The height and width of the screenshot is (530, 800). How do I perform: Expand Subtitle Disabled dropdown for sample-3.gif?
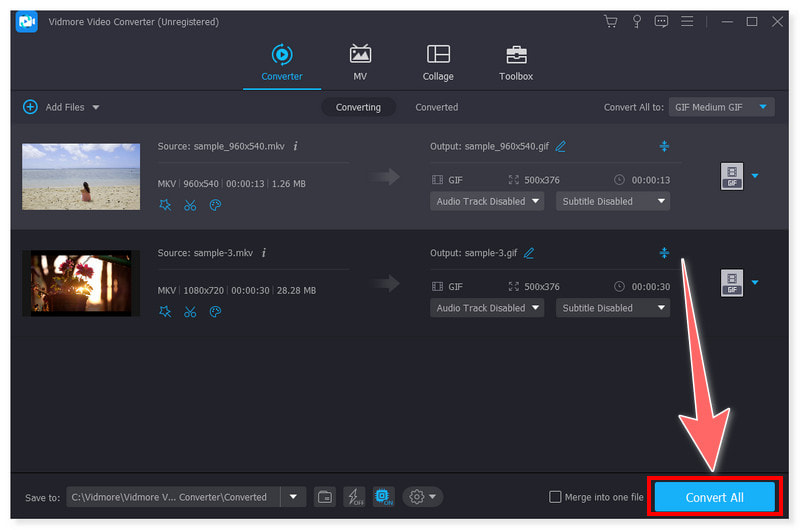click(x=614, y=308)
